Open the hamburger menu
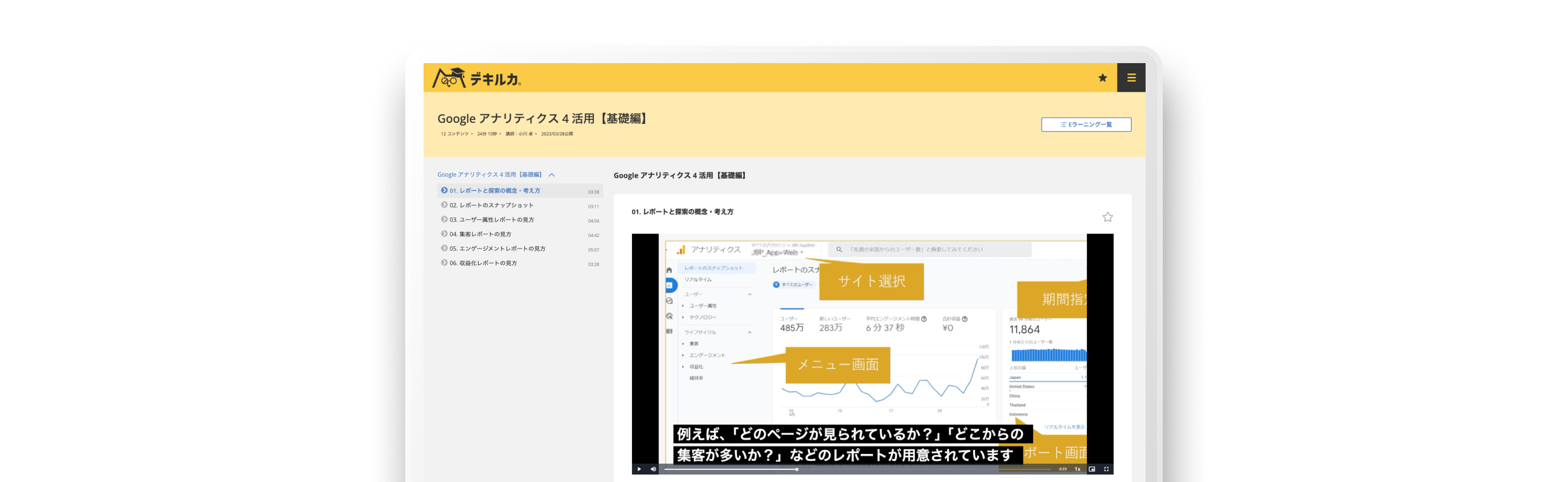 tap(1131, 78)
